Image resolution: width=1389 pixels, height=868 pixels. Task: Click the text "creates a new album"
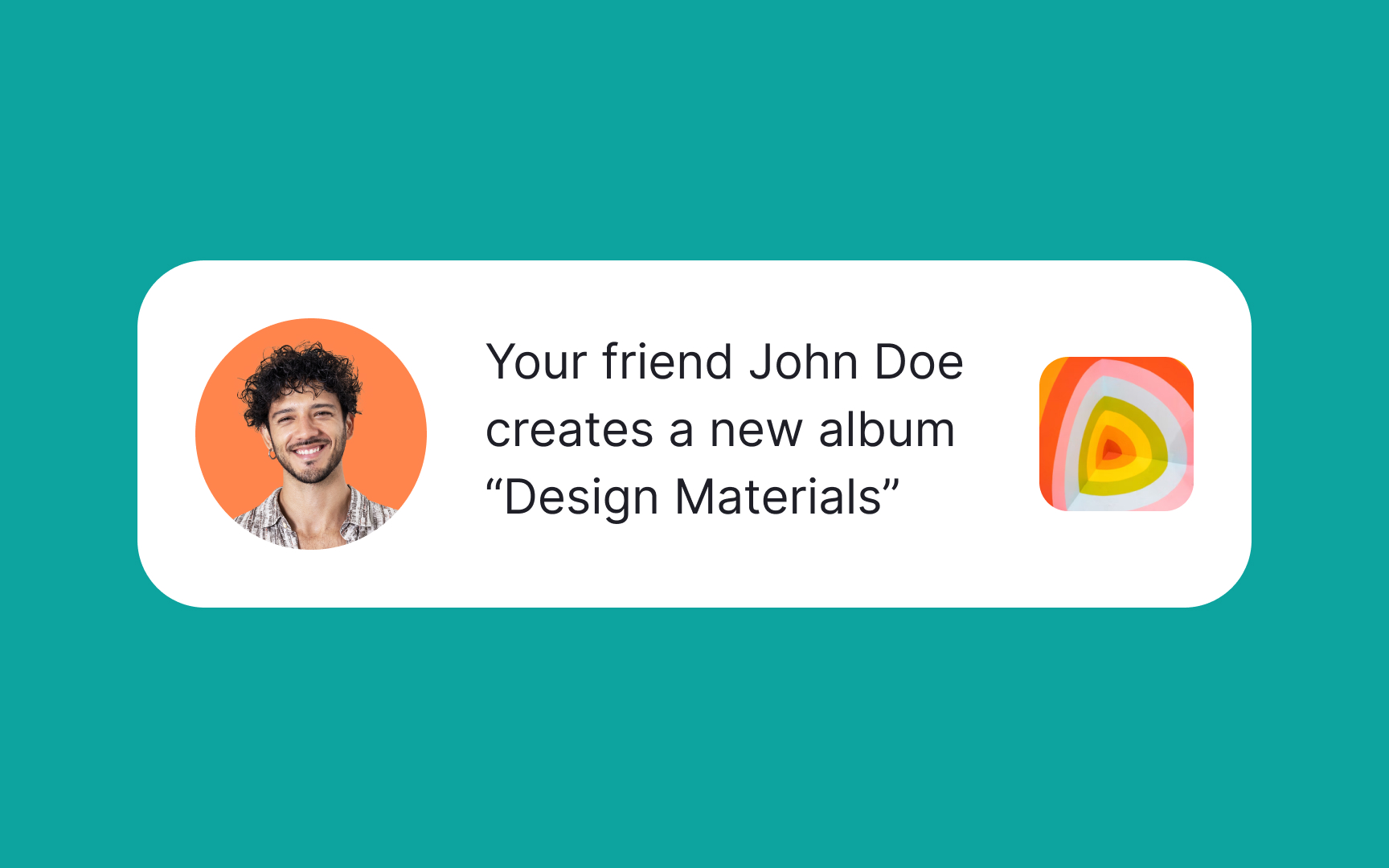(720, 430)
